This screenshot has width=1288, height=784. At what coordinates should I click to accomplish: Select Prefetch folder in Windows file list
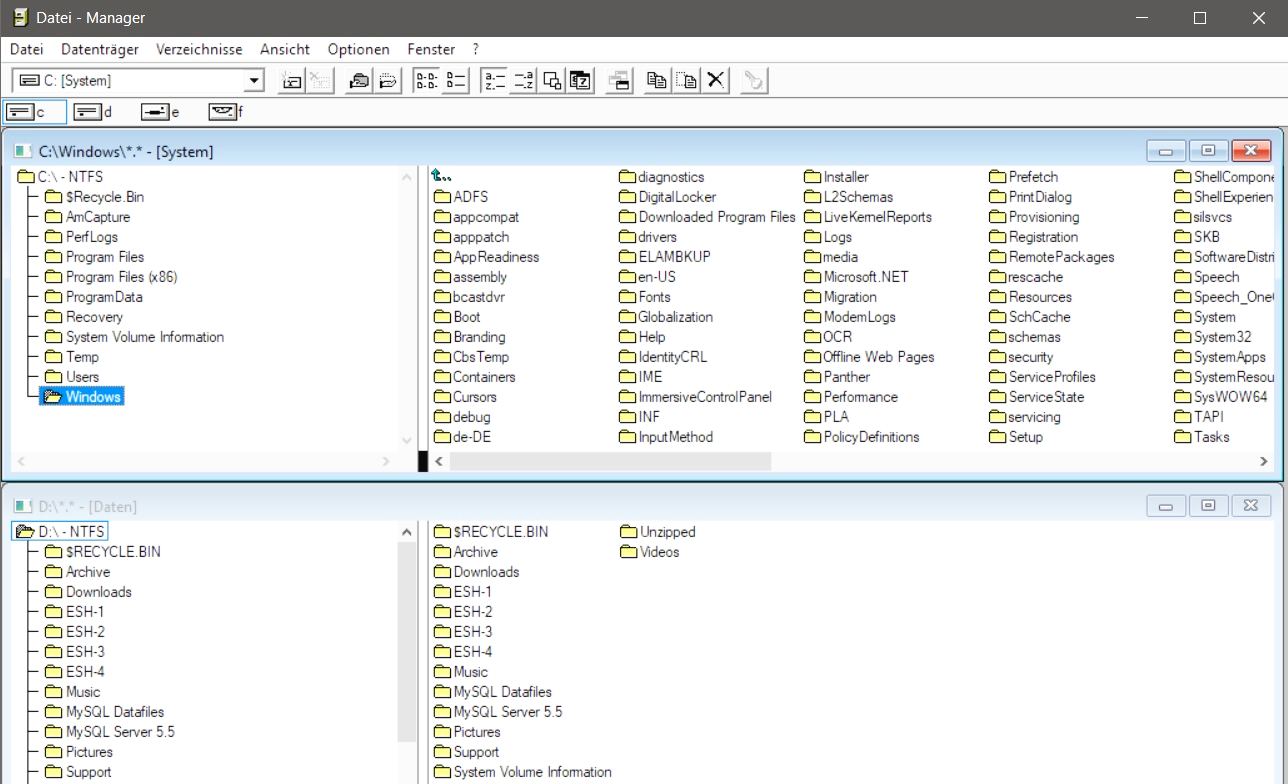(1024, 177)
